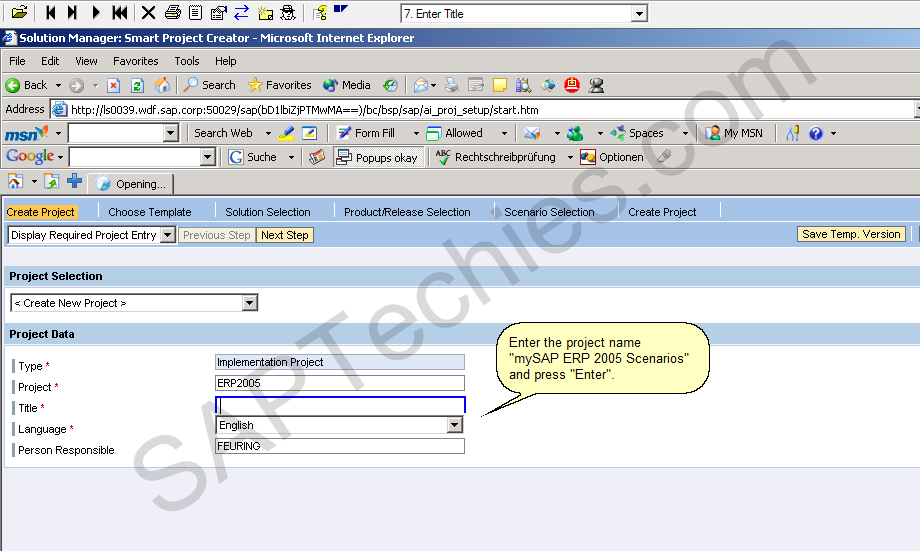Click the blue help question icon on msn toolbar
Image resolution: width=920 pixels, height=551 pixels.
click(816, 134)
